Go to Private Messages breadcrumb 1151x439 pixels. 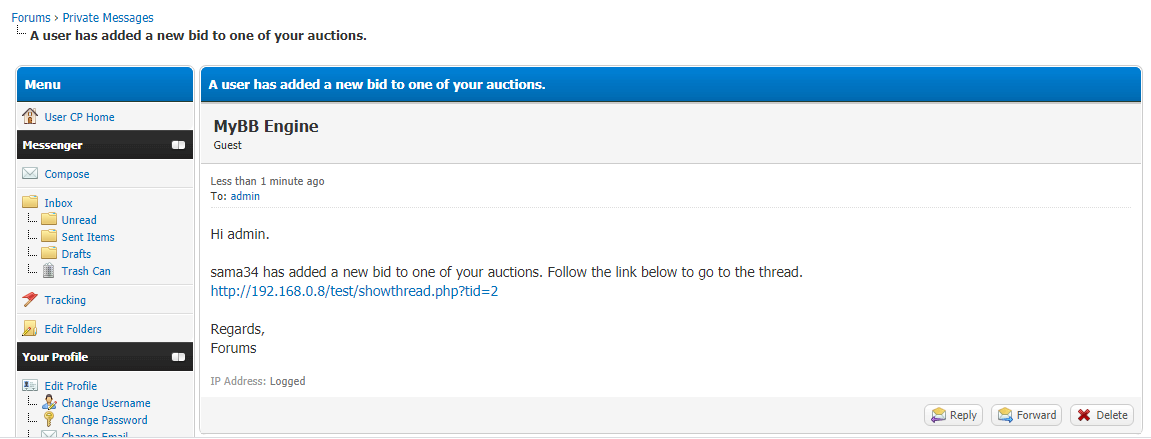tap(108, 18)
